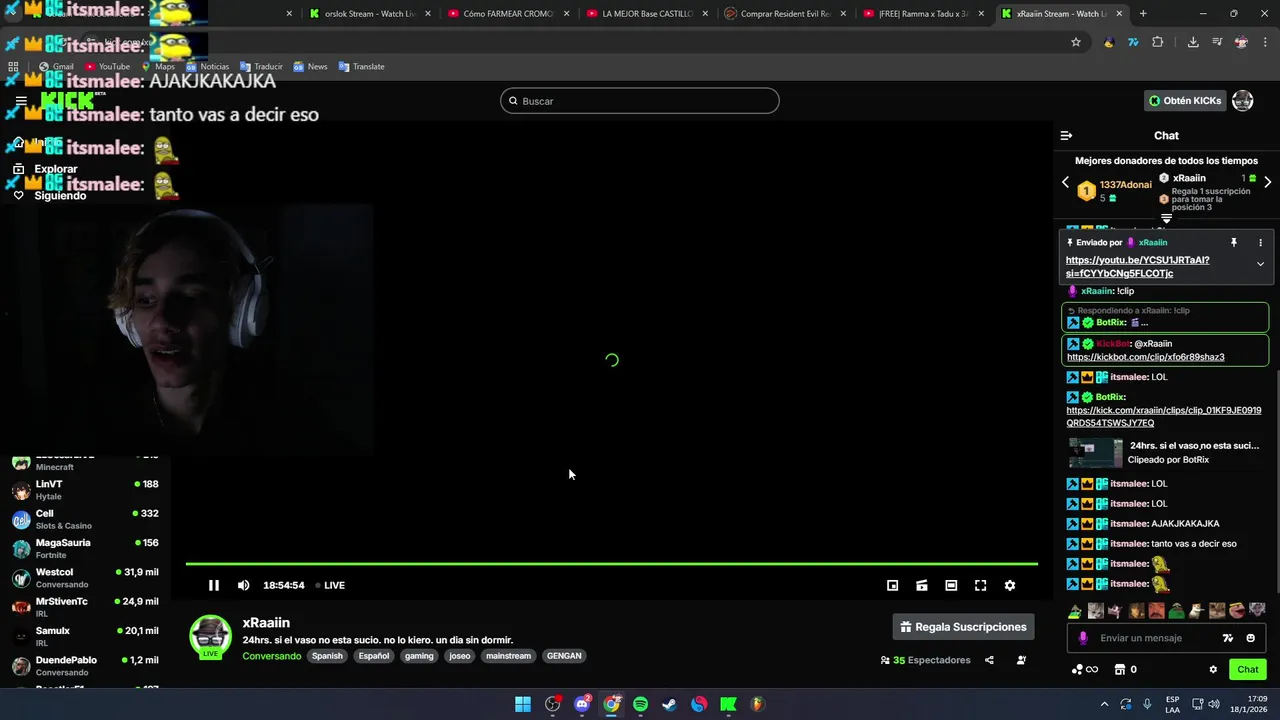This screenshot has width=1280, height=720.
Task: Click Regala Suscripciones button
Action: point(963,627)
